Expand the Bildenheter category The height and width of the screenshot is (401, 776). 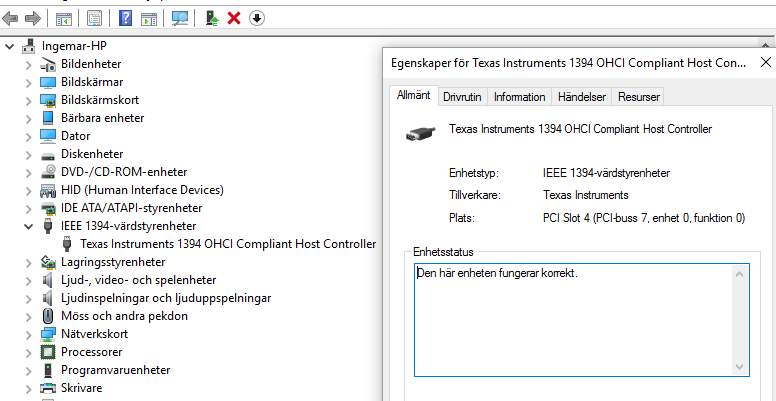pos(29,64)
